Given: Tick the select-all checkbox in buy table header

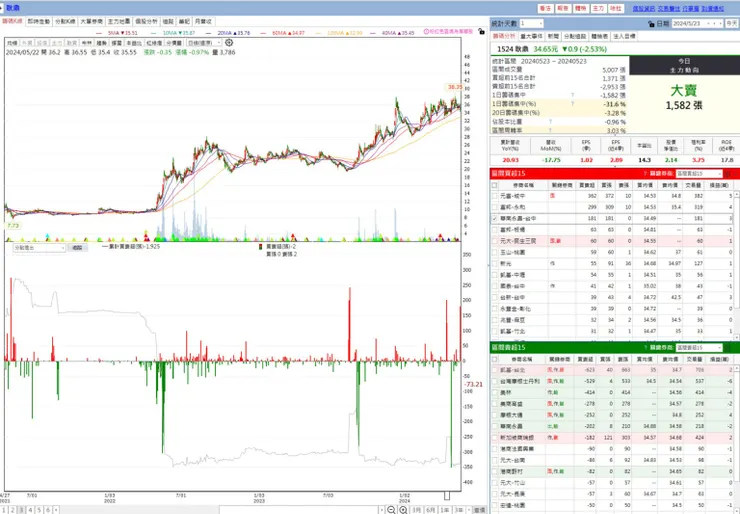Looking at the screenshot, I should click(x=495, y=185).
